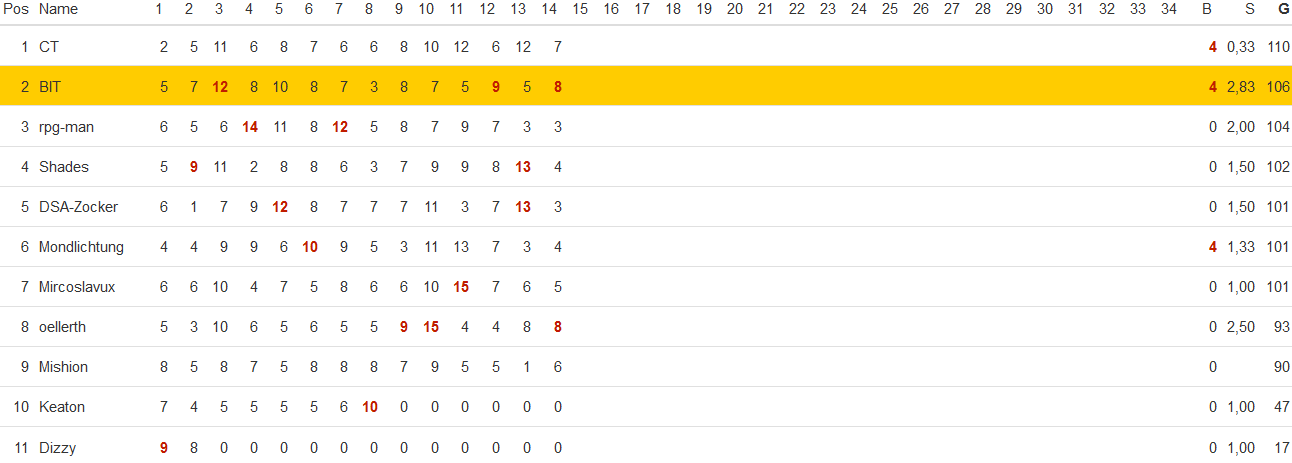Click the oellerth player name
Image resolution: width=1292 pixels, height=463 pixels.
pyautogui.click(x=63, y=327)
